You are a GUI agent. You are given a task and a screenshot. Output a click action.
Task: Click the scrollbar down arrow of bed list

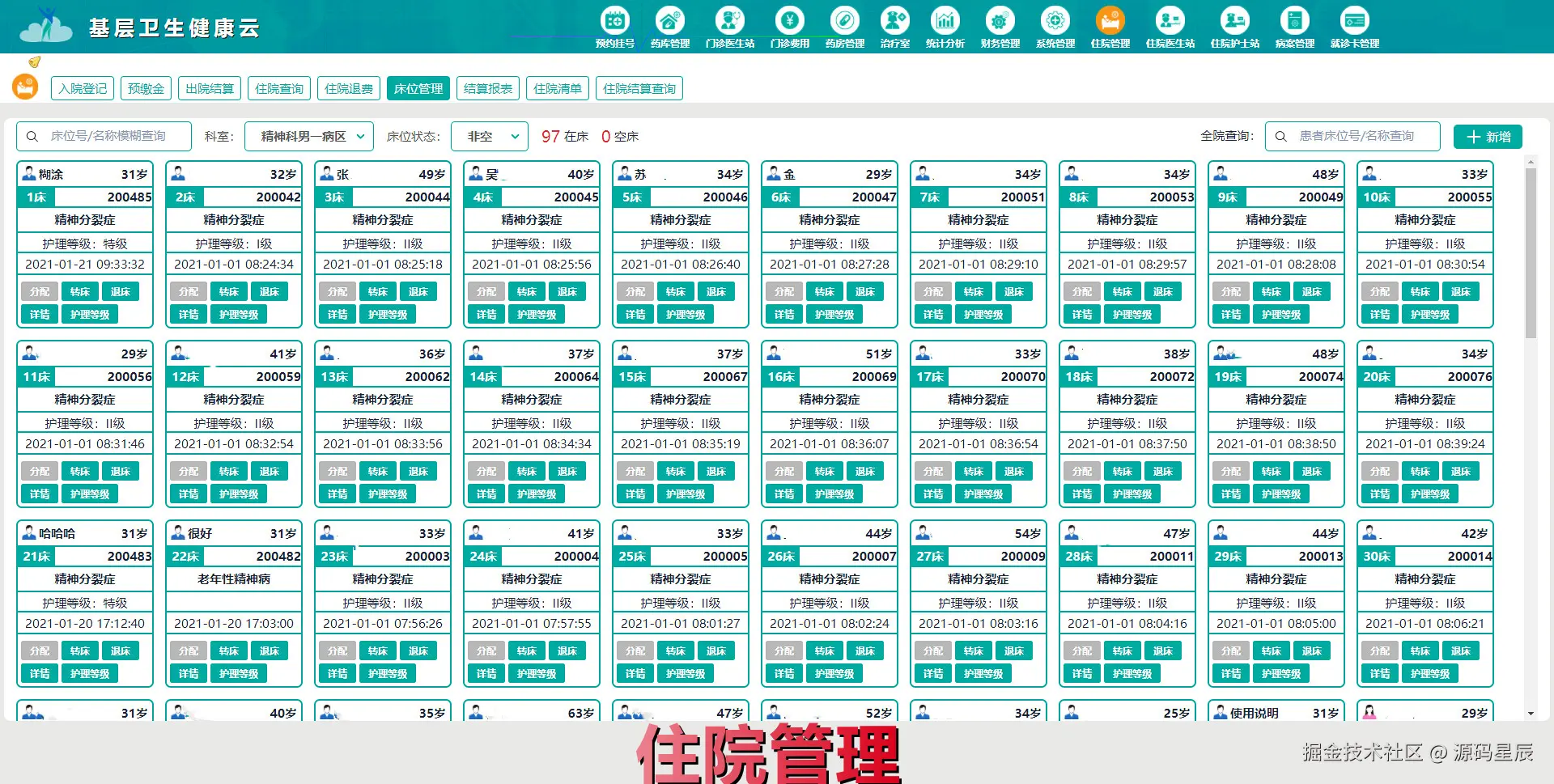tap(1531, 714)
